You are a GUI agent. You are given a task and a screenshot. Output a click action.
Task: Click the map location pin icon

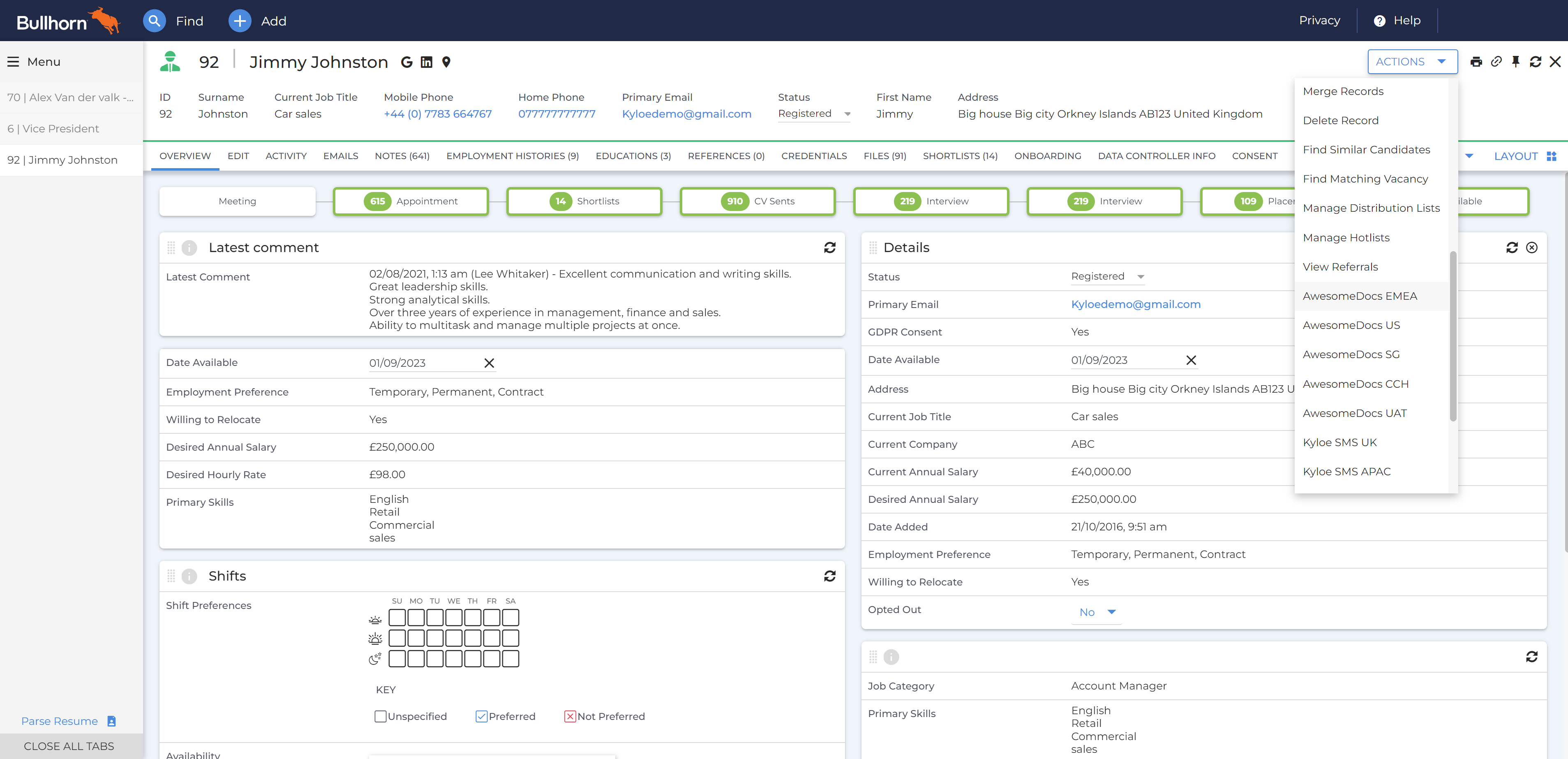[x=446, y=62]
